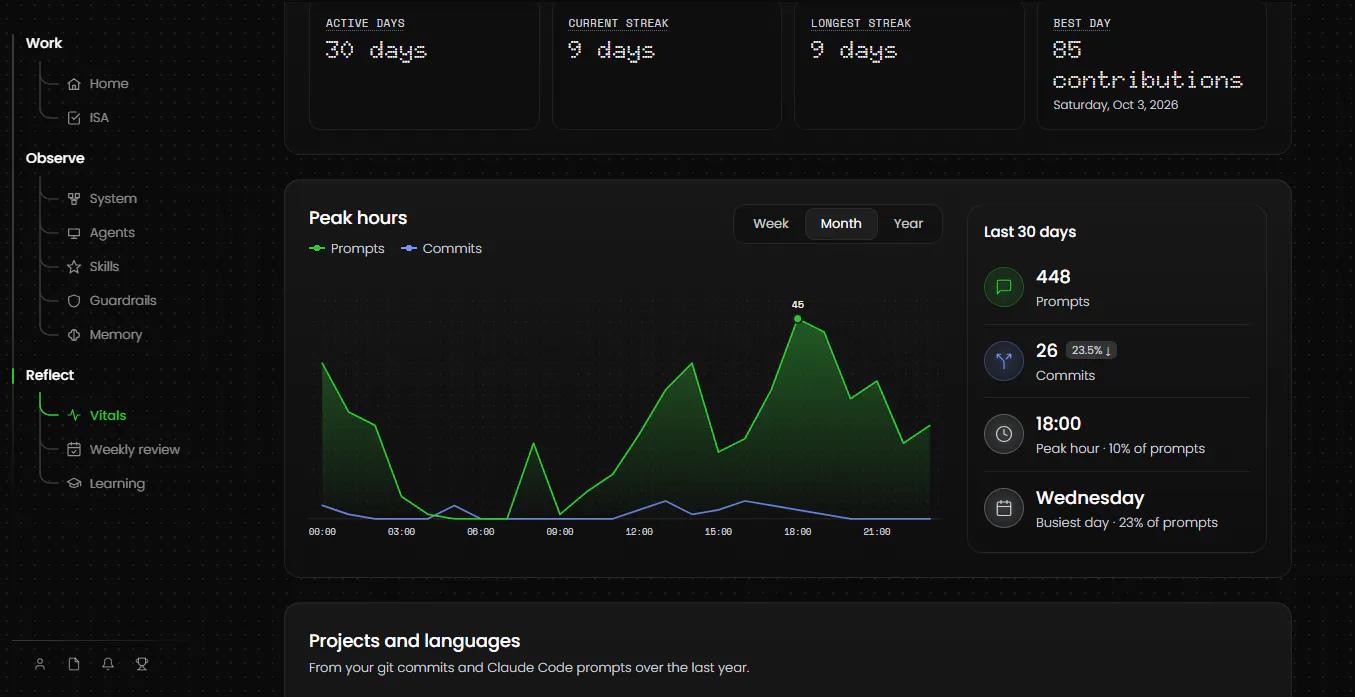The width and height of the screenshot is (1355, 697).
Task: Click the ACTIVE DAYS card label
Action: [365, 23]
